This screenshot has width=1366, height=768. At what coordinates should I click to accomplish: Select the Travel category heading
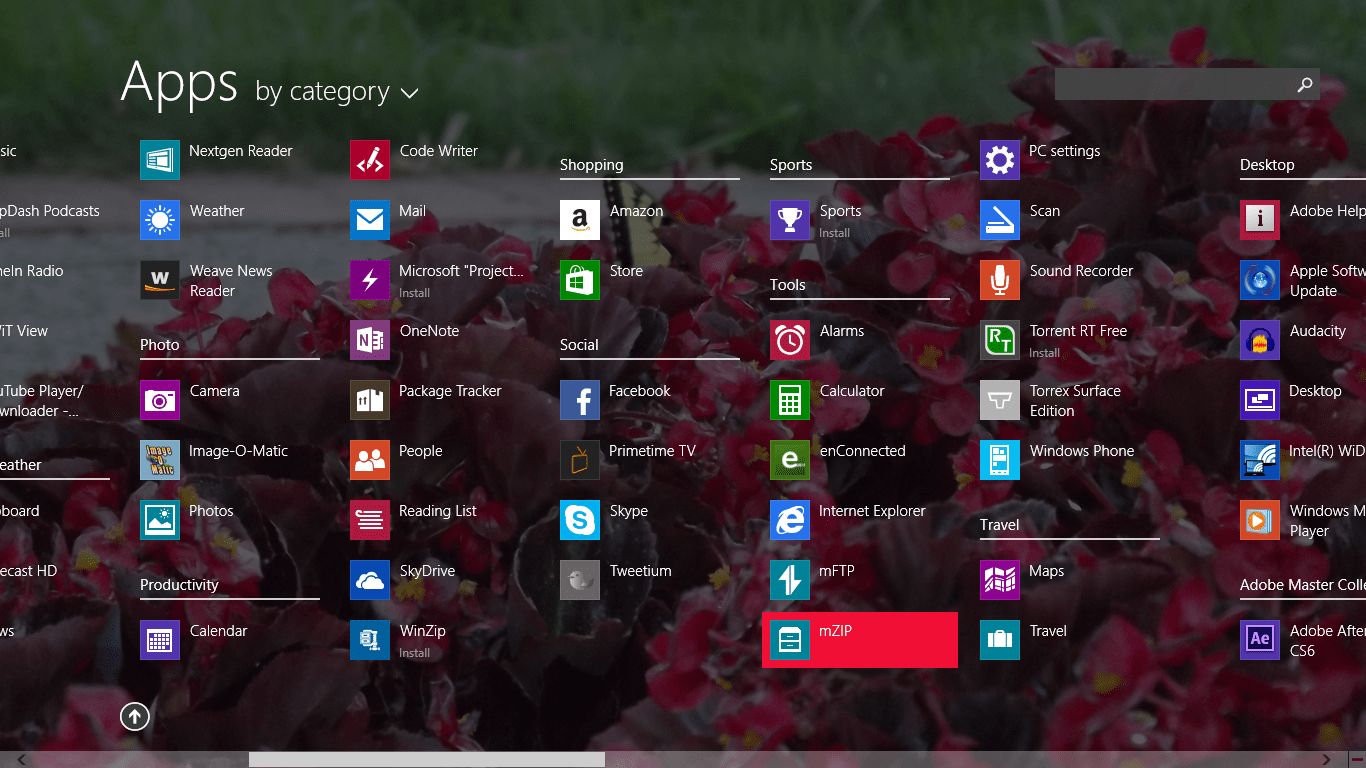[x=1000, y=524]
